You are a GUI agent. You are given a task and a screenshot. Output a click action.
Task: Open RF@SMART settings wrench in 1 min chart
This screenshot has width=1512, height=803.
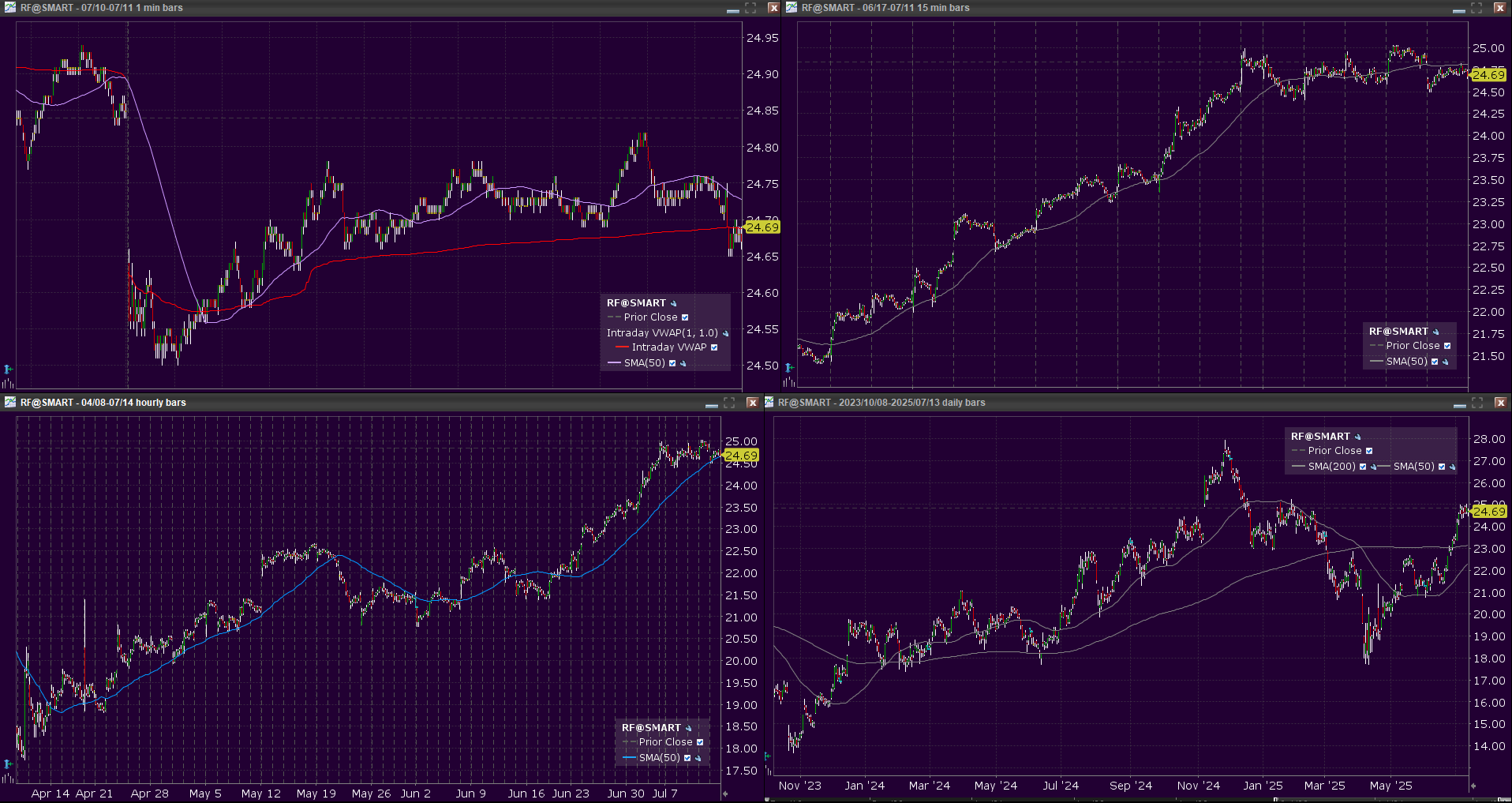click(x=674, y=303)
